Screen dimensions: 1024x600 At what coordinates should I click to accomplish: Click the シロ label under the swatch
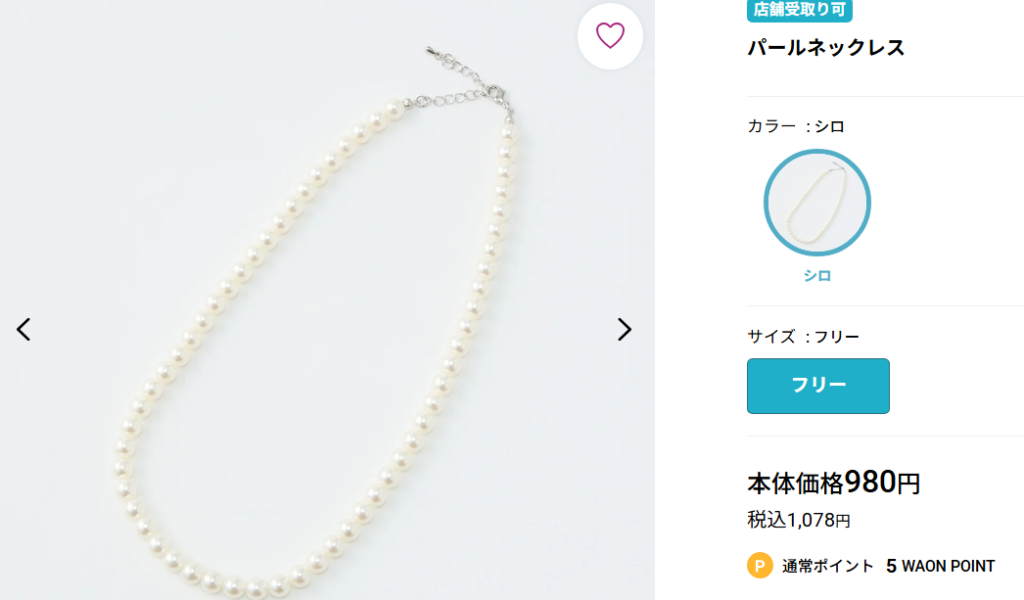point(817,276)
